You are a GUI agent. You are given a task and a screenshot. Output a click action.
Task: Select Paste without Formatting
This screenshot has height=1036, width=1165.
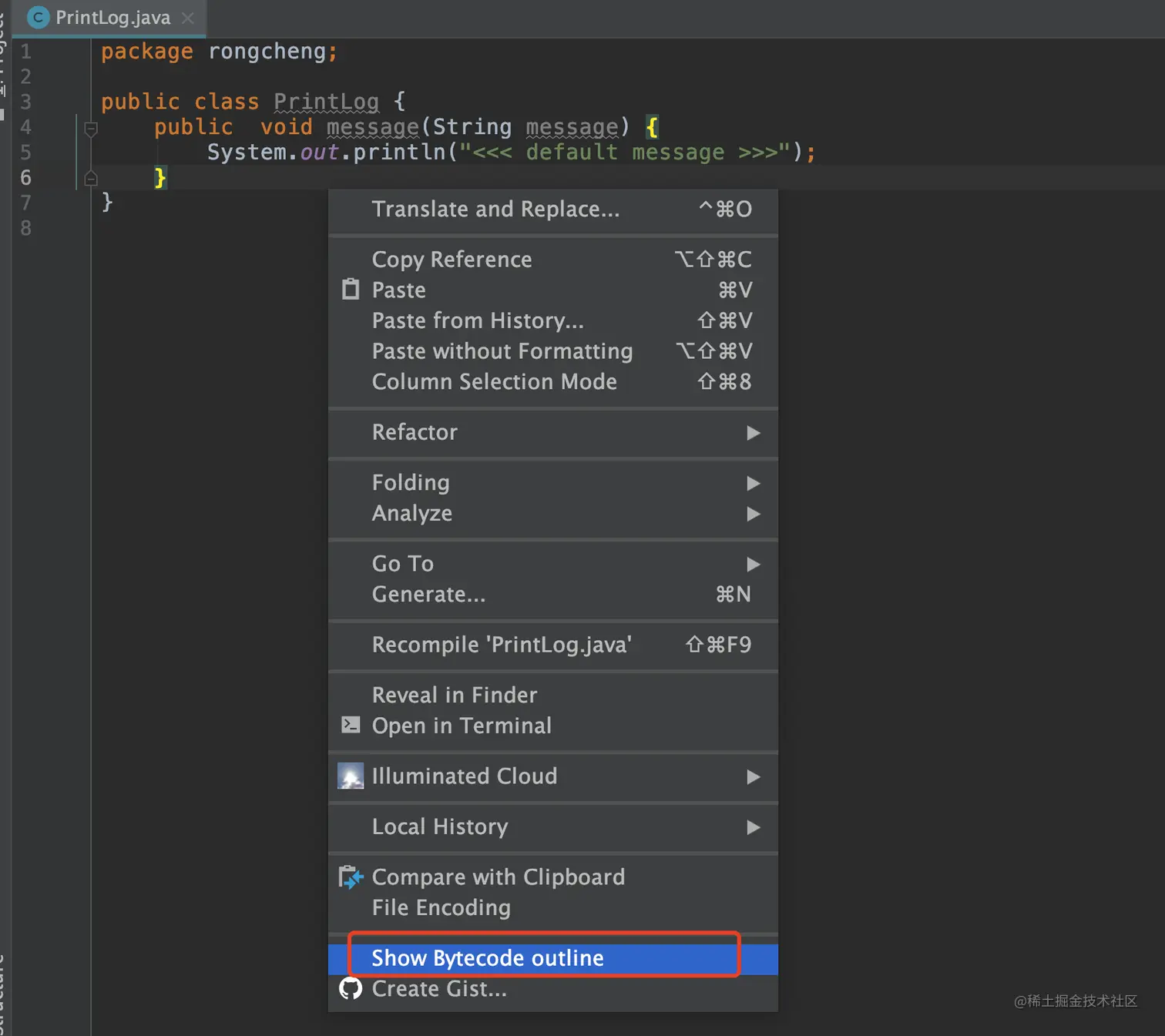click(553, 351)
